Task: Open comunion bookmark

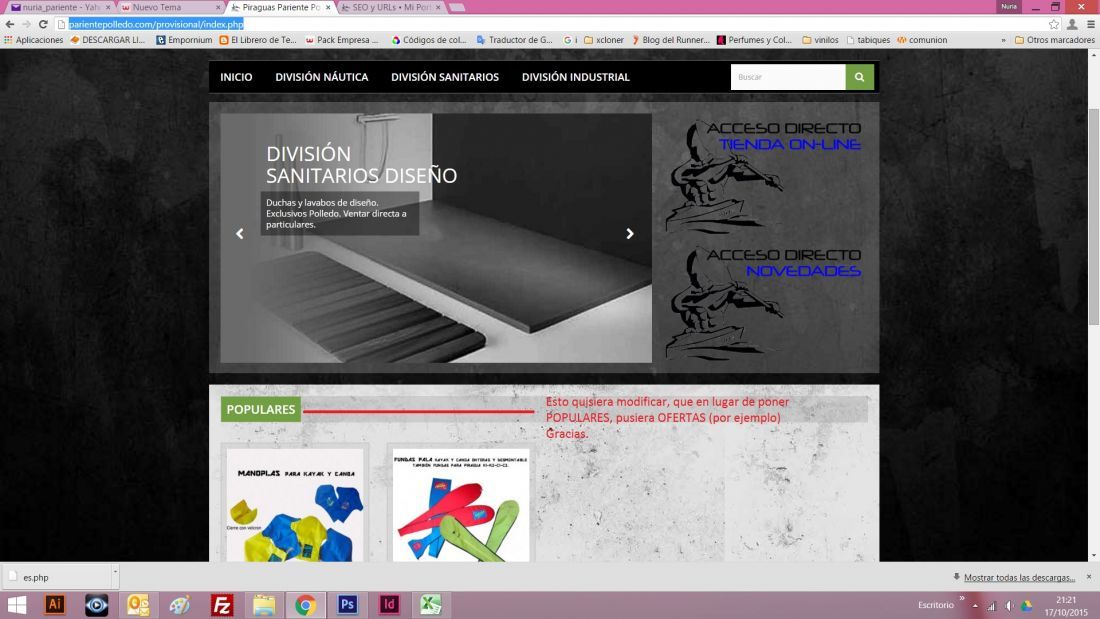Action: coord(922,40)
